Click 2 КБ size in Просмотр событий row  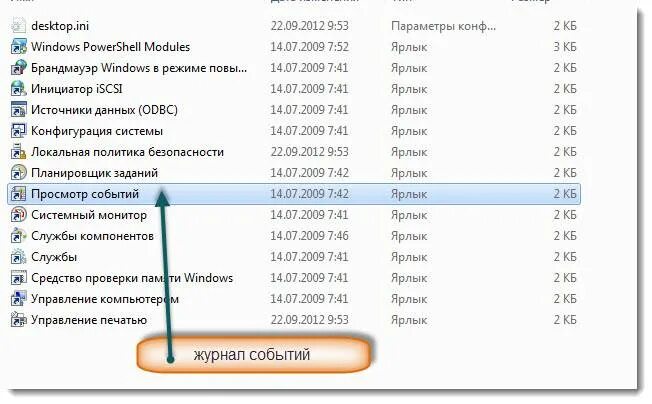[x=565, y=194]
